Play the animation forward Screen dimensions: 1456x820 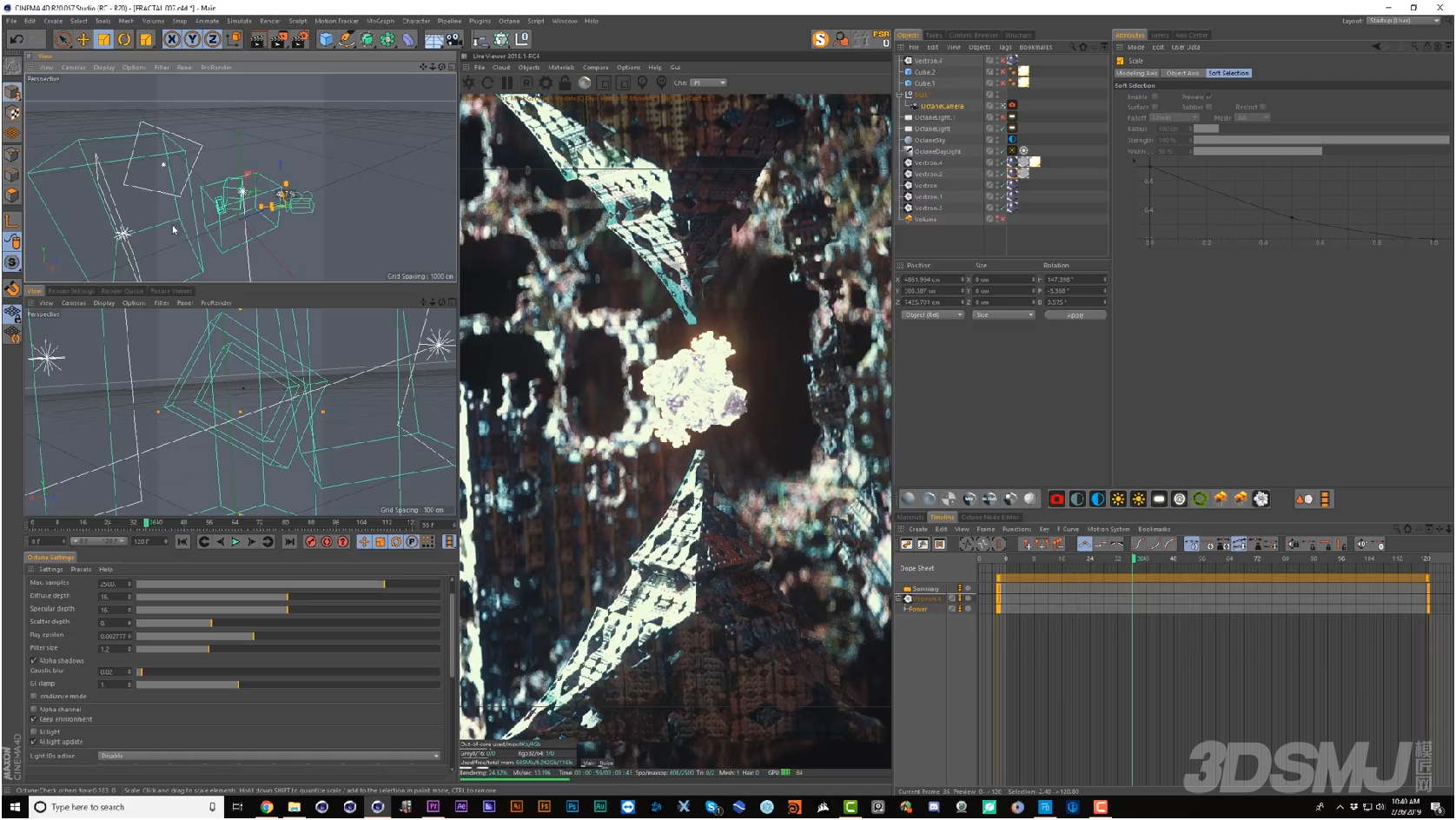[x=235, y=542]
